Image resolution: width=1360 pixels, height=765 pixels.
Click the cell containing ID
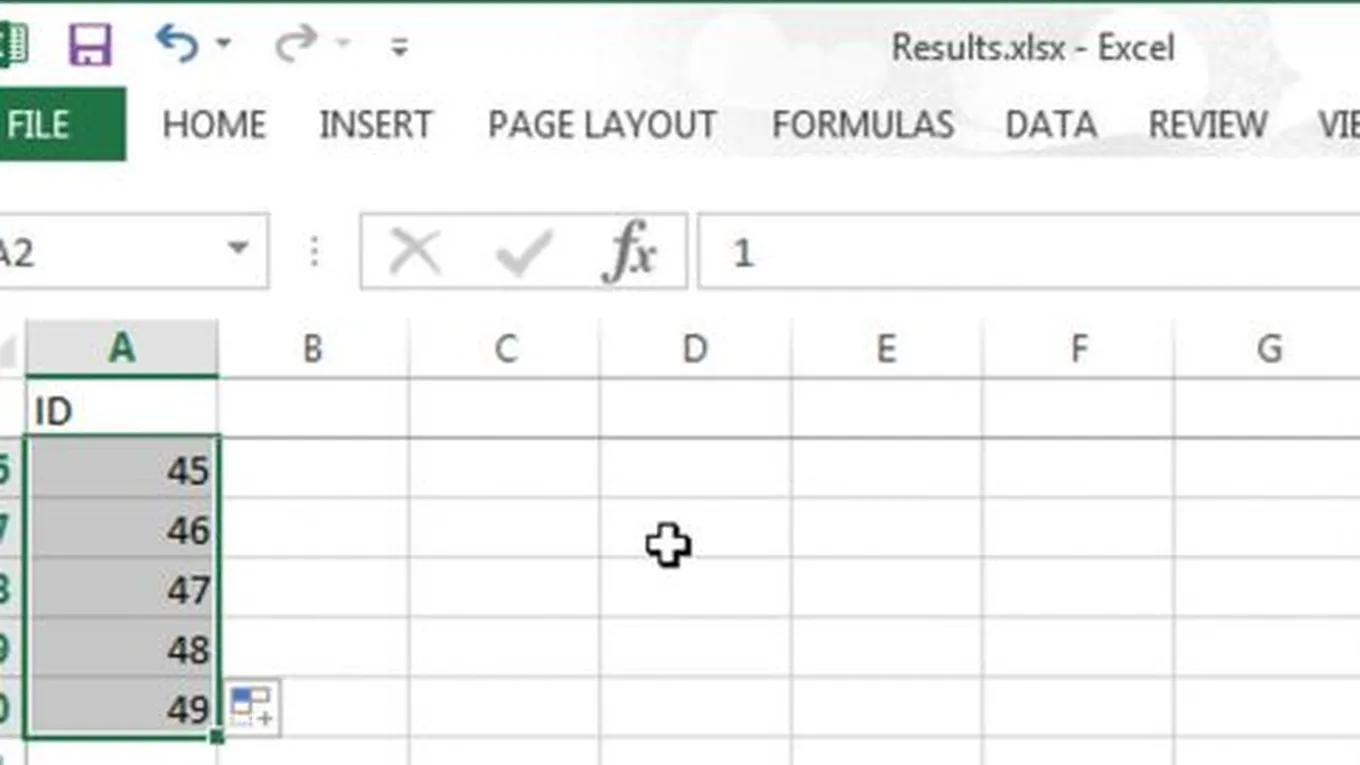point(121,410)
